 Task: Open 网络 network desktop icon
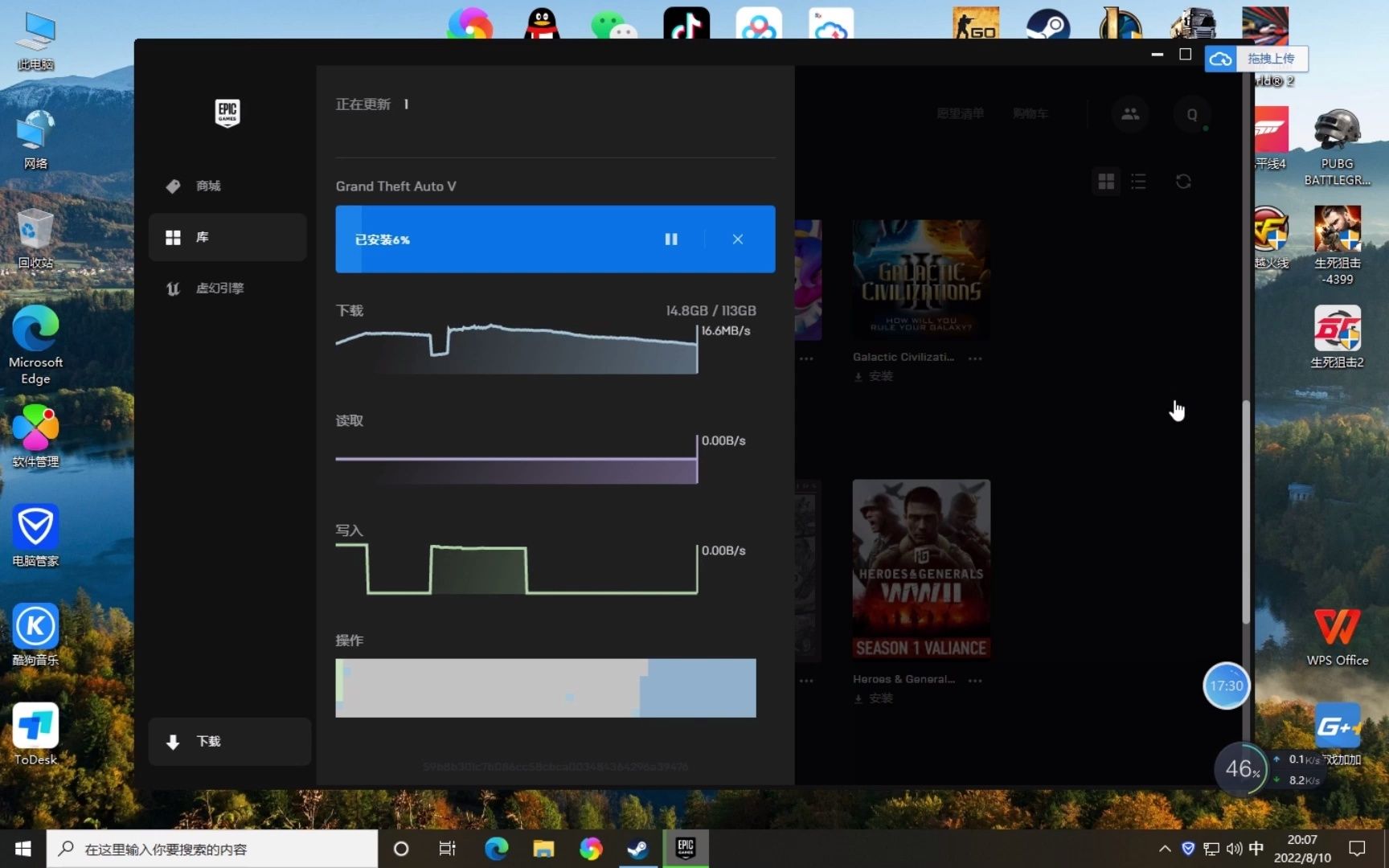click(35, 140)
